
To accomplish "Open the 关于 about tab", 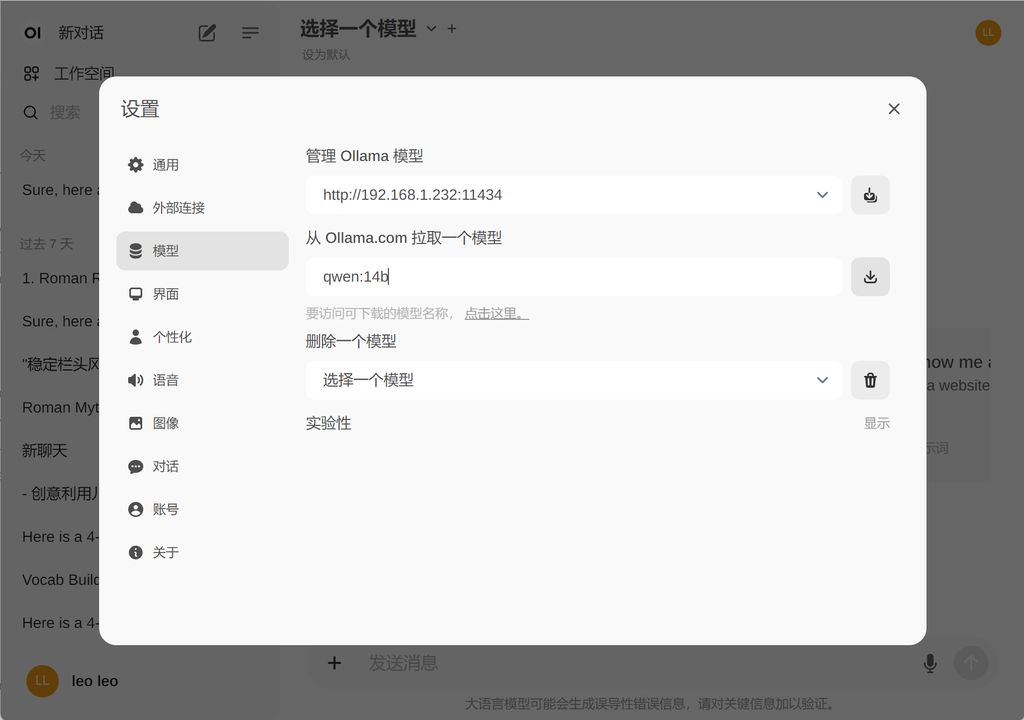I will pyautogui.click(x=165, y=552).
